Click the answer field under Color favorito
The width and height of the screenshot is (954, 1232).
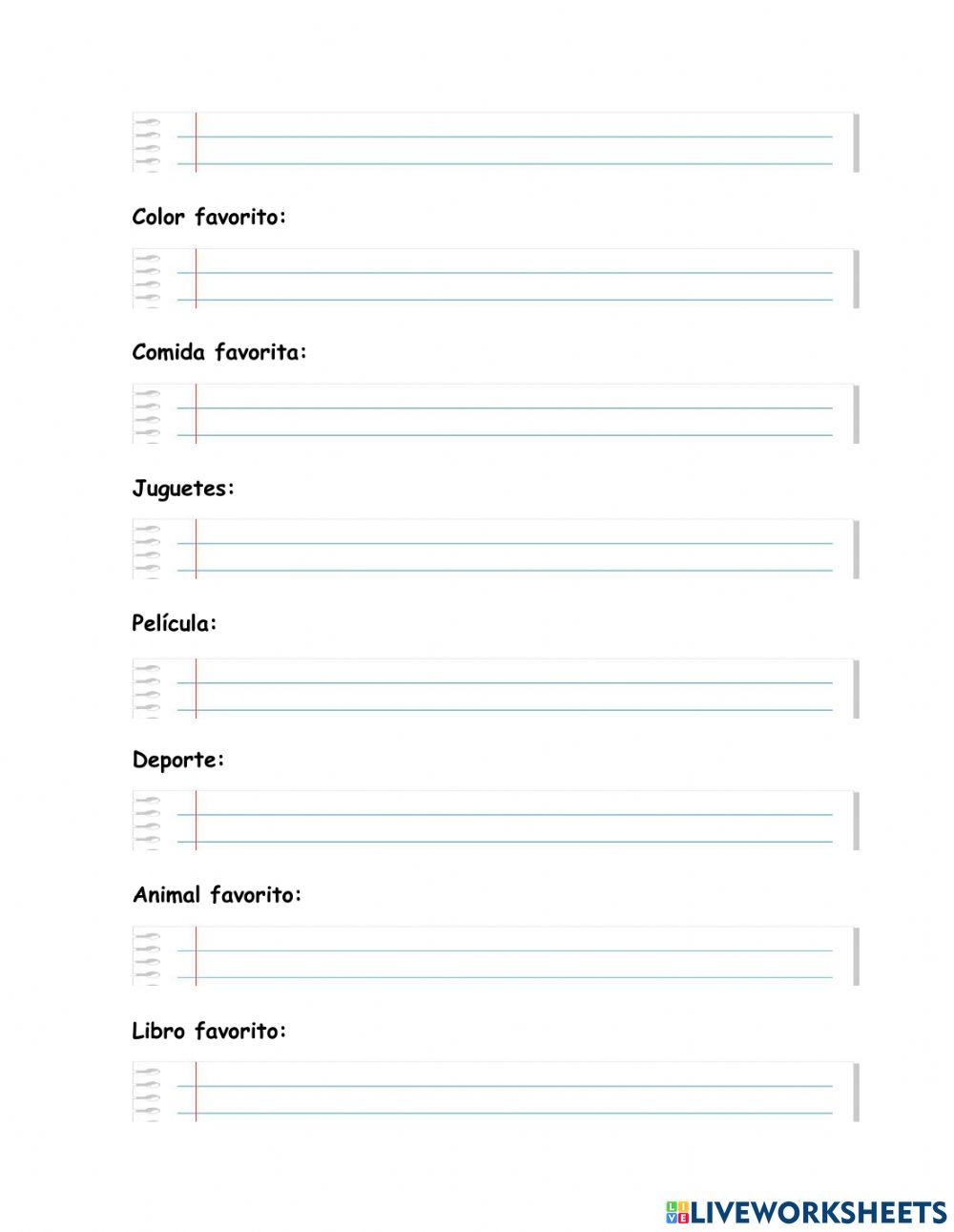[x=515, y=279]
